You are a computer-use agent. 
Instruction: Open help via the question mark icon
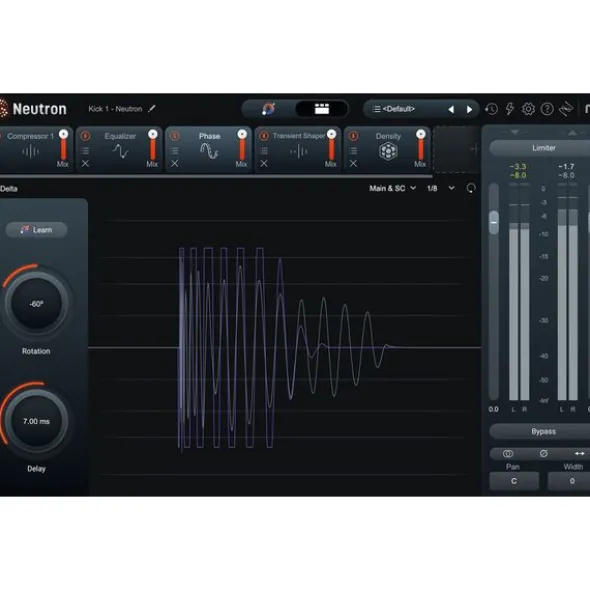coord(547,109)
